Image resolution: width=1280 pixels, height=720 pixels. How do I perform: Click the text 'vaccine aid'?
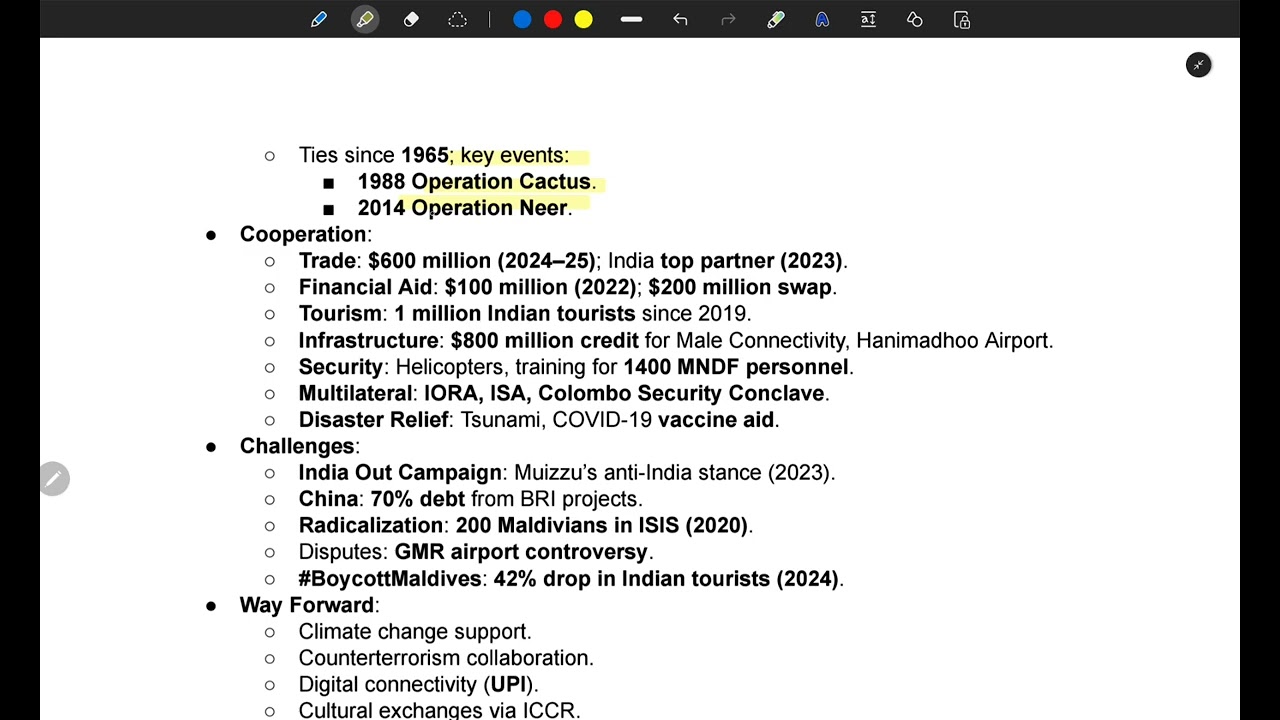click(x=716, y=420)
